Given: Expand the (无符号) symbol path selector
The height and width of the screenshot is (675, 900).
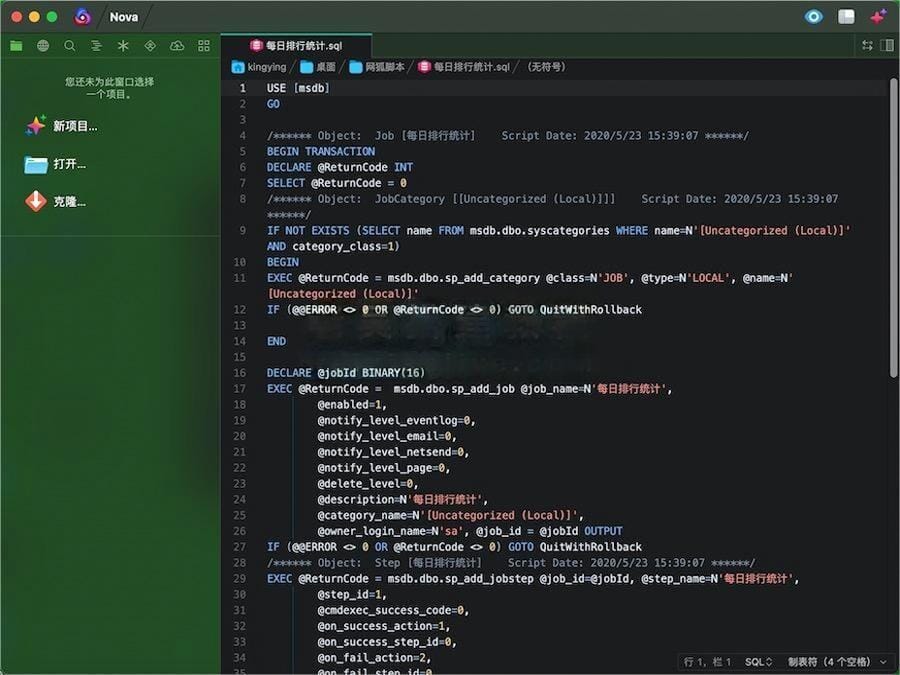Looking at the screenshot, I should (x=545, y=67).
